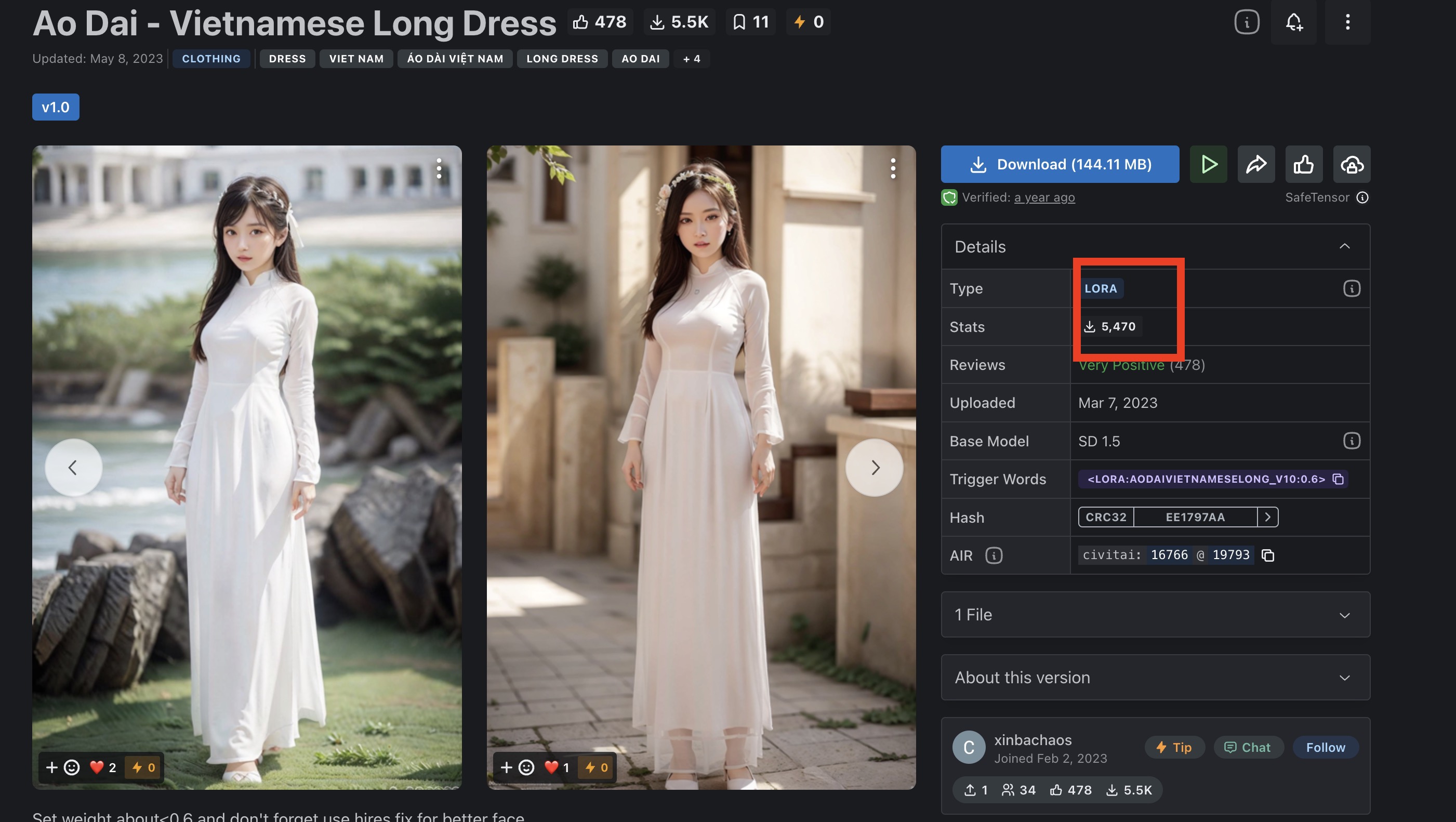This screenshot has height=822, width=1456.
Task: Click the 5.5K downloads badge in the title
Action: (x=679, y=22)
